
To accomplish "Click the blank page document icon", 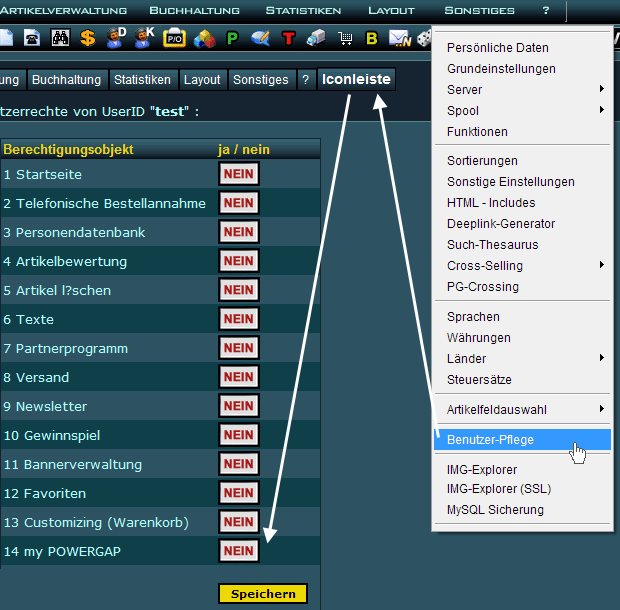I will pos(6,38).
